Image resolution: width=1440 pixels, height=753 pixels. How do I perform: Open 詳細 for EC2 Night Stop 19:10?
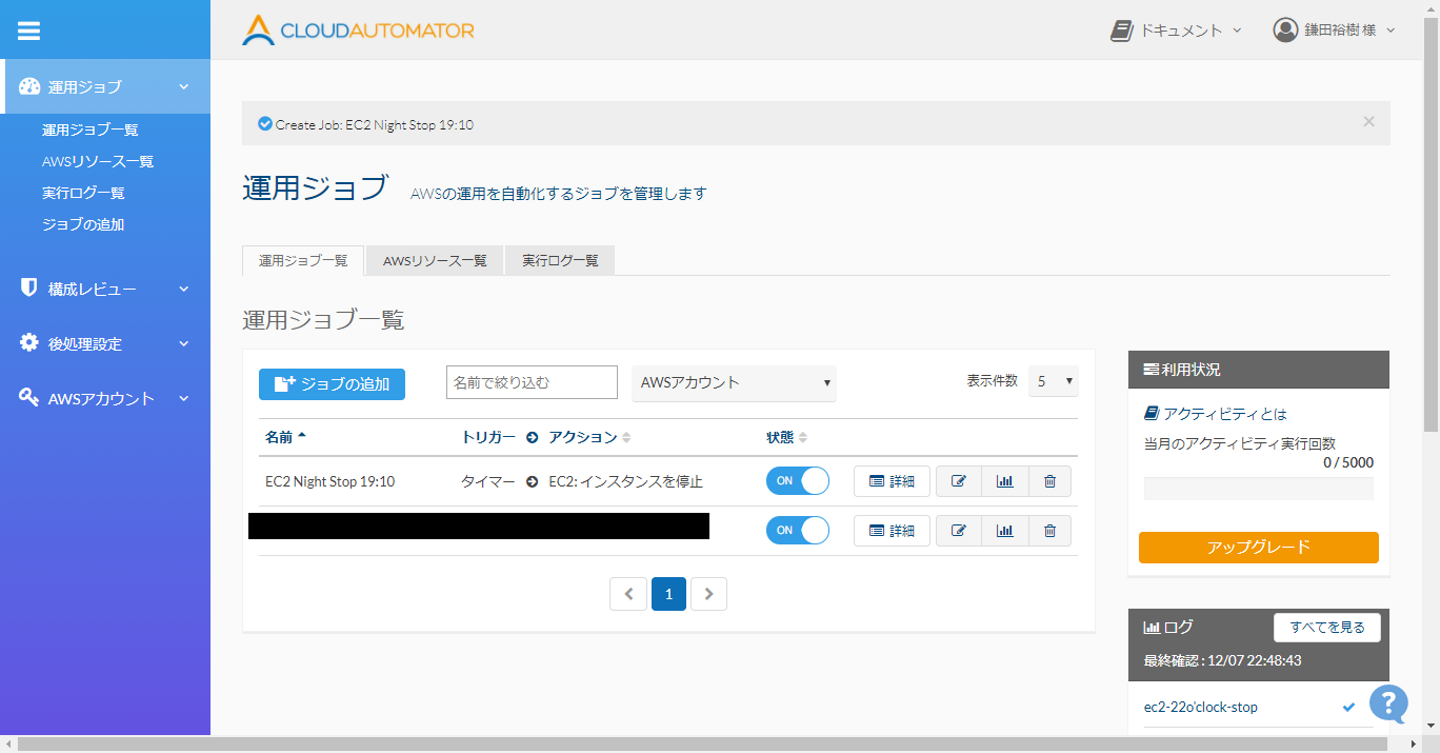click(892, 481)
